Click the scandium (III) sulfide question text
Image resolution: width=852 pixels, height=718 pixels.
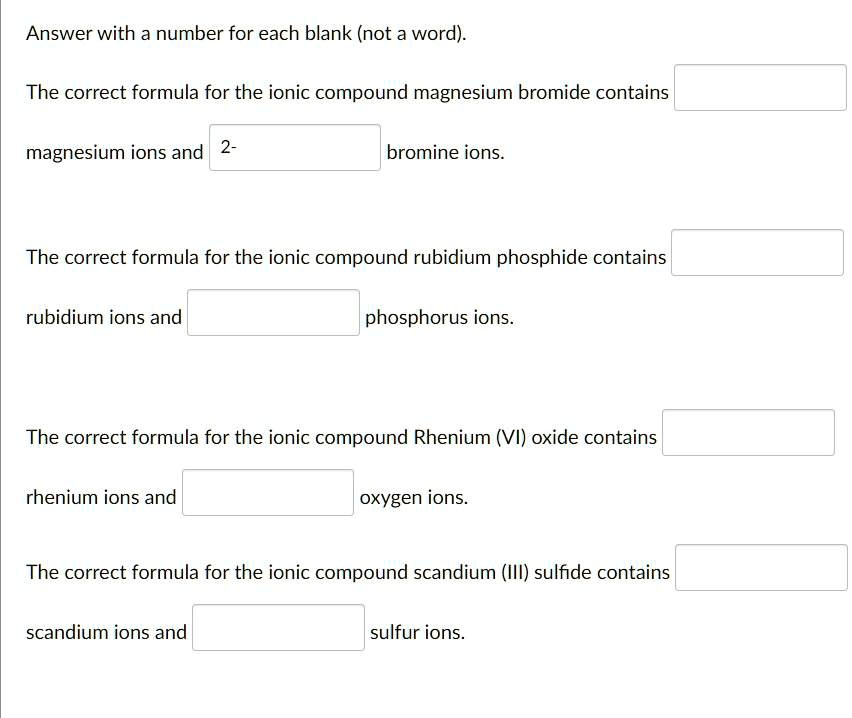pyautogui.click(x=347, y=572)
